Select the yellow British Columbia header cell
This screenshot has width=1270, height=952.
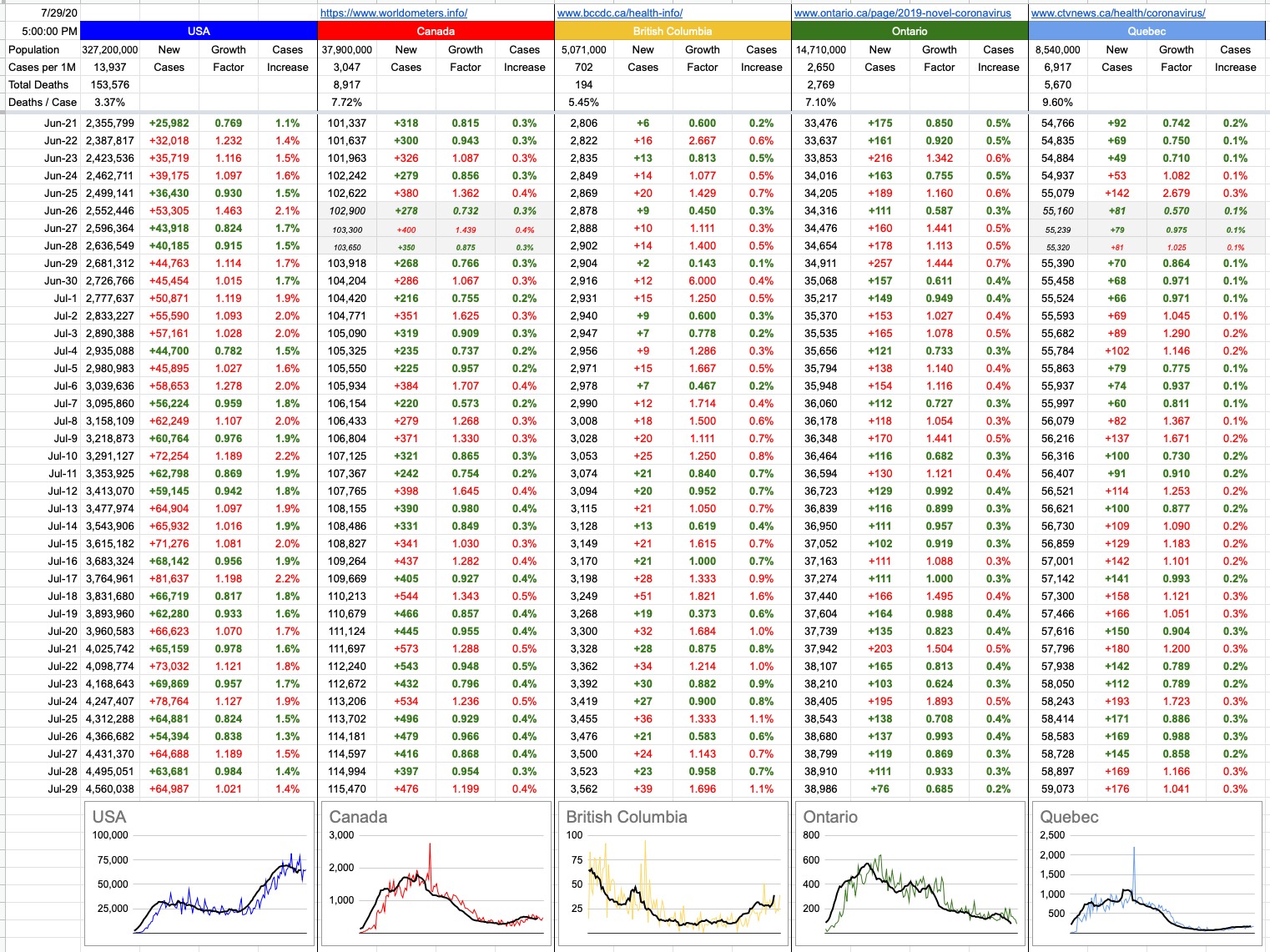click(x=673, y=31)
